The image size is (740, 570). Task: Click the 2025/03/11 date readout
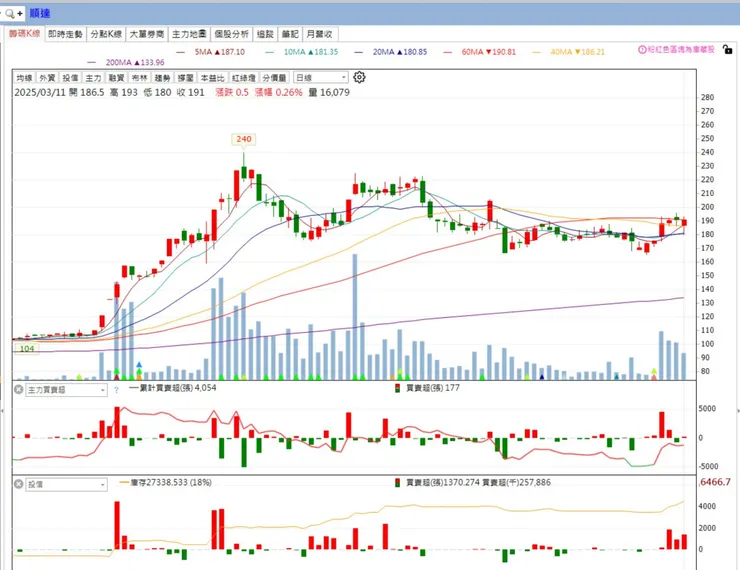pos(40,92)
